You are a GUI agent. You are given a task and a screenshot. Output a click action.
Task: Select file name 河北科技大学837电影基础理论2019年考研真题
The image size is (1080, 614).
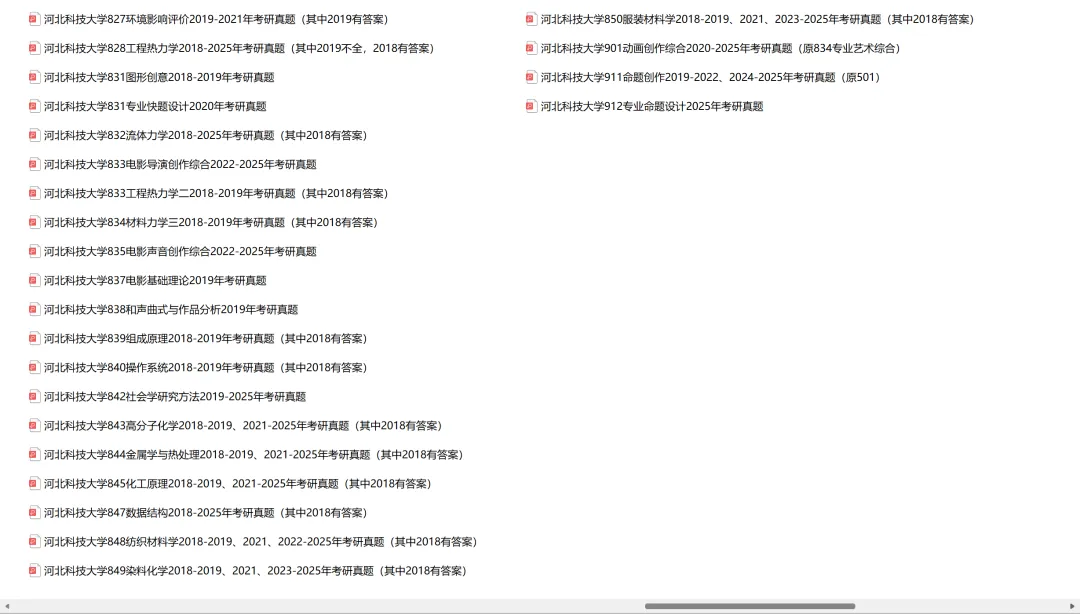click(155, 280)
